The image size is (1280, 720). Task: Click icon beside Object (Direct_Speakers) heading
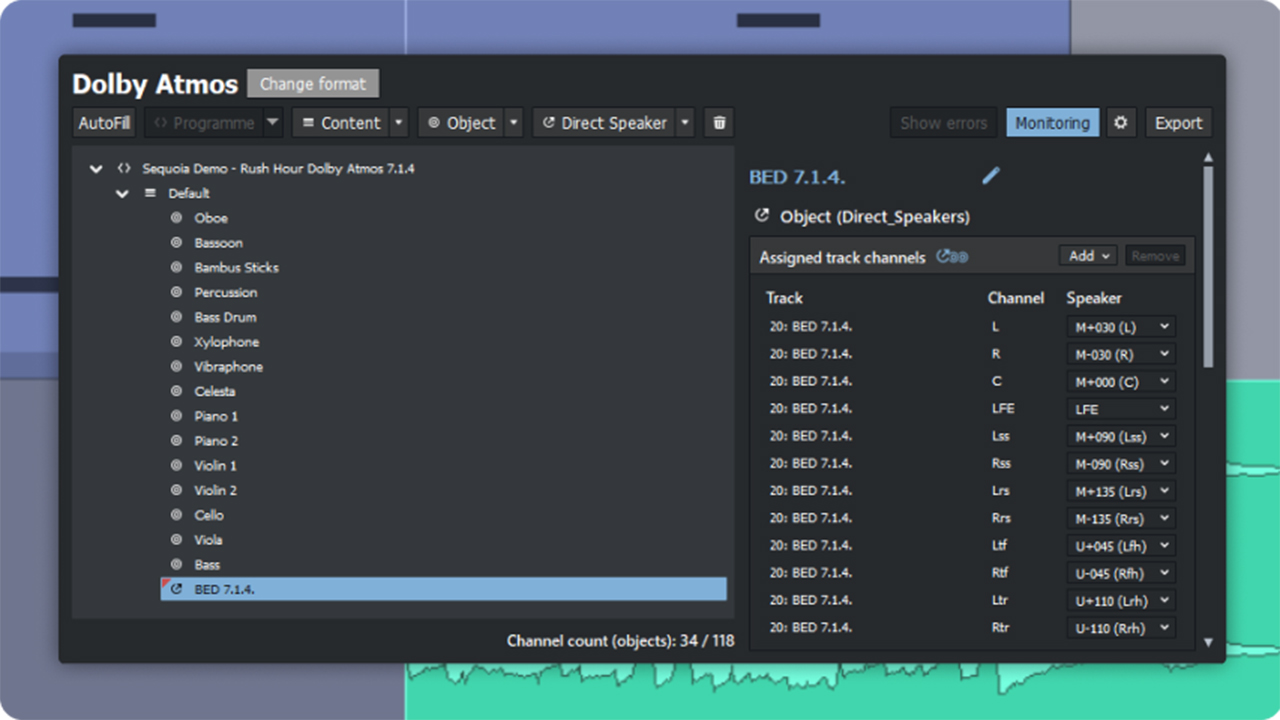pos(762,216)
